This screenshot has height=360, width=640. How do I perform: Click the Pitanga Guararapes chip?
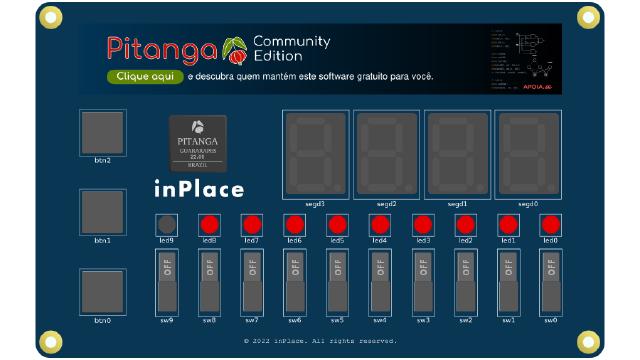click(198, 144)
